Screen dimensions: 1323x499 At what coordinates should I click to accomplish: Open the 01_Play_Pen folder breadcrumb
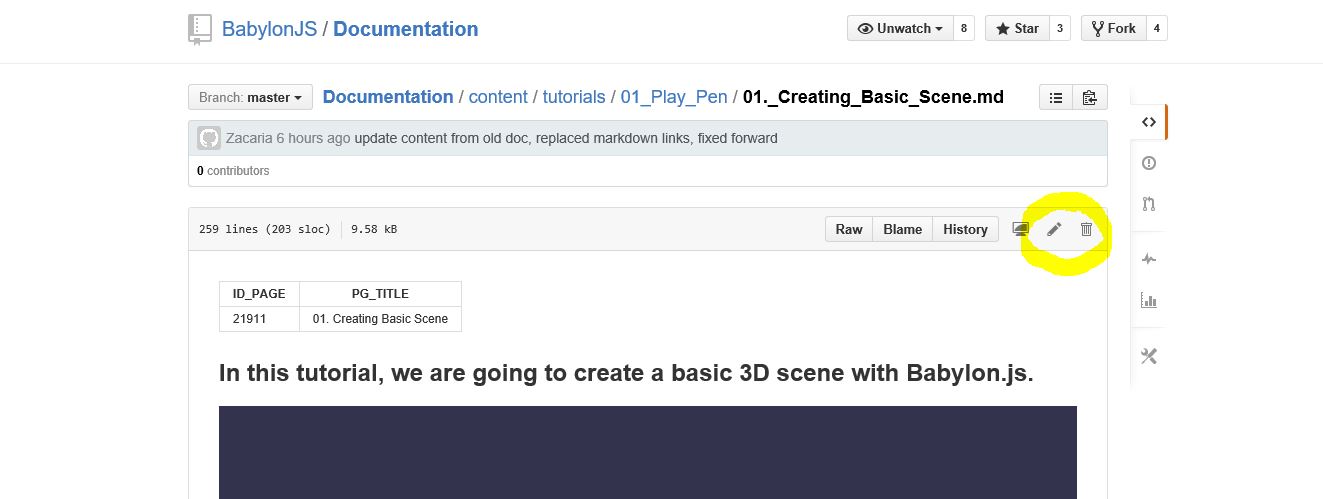(674, 97)
